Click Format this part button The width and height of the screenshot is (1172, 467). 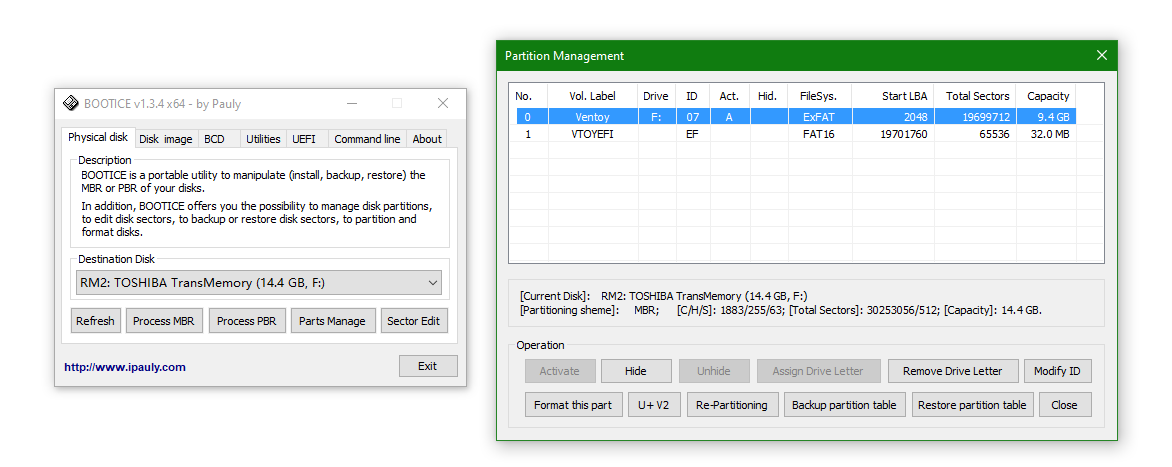click(573, 404)
